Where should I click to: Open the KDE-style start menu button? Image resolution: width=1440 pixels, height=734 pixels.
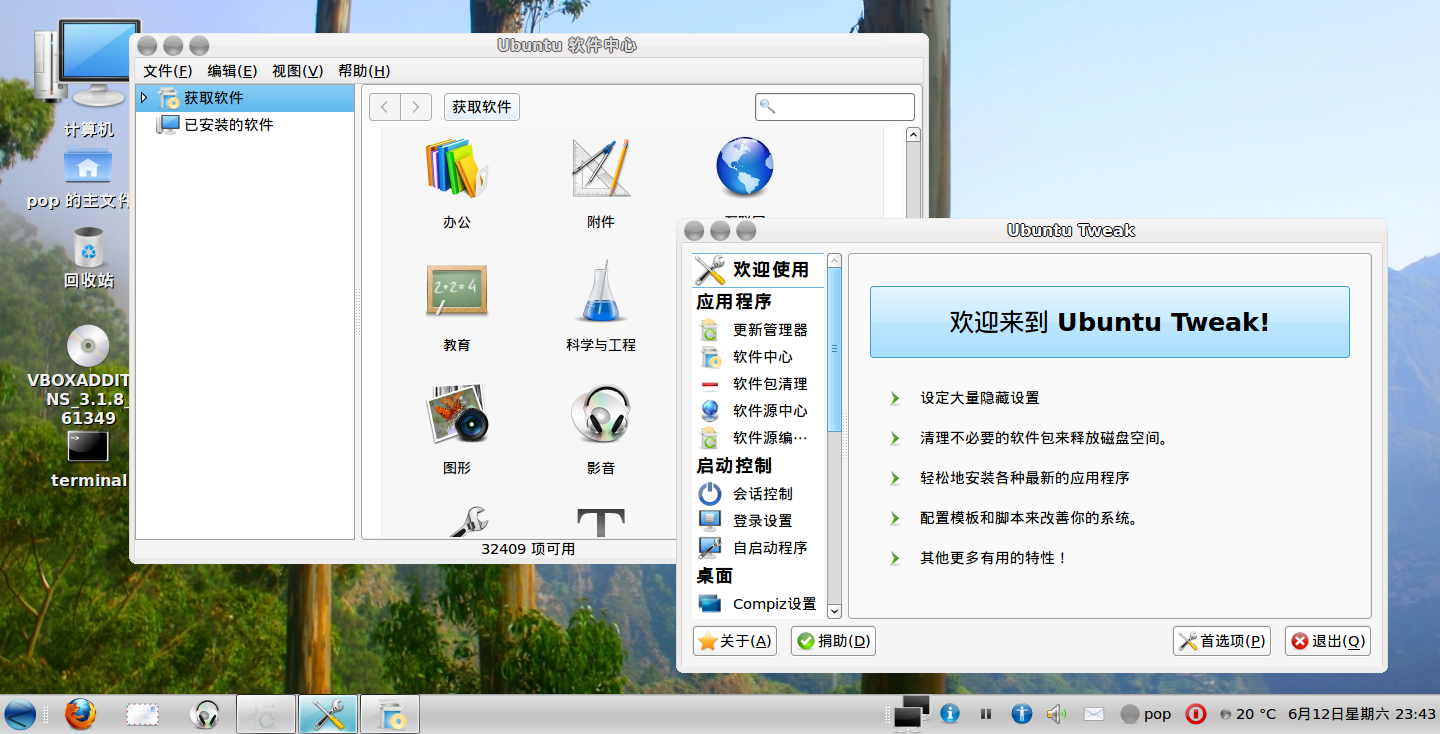[x=20, y=714]
